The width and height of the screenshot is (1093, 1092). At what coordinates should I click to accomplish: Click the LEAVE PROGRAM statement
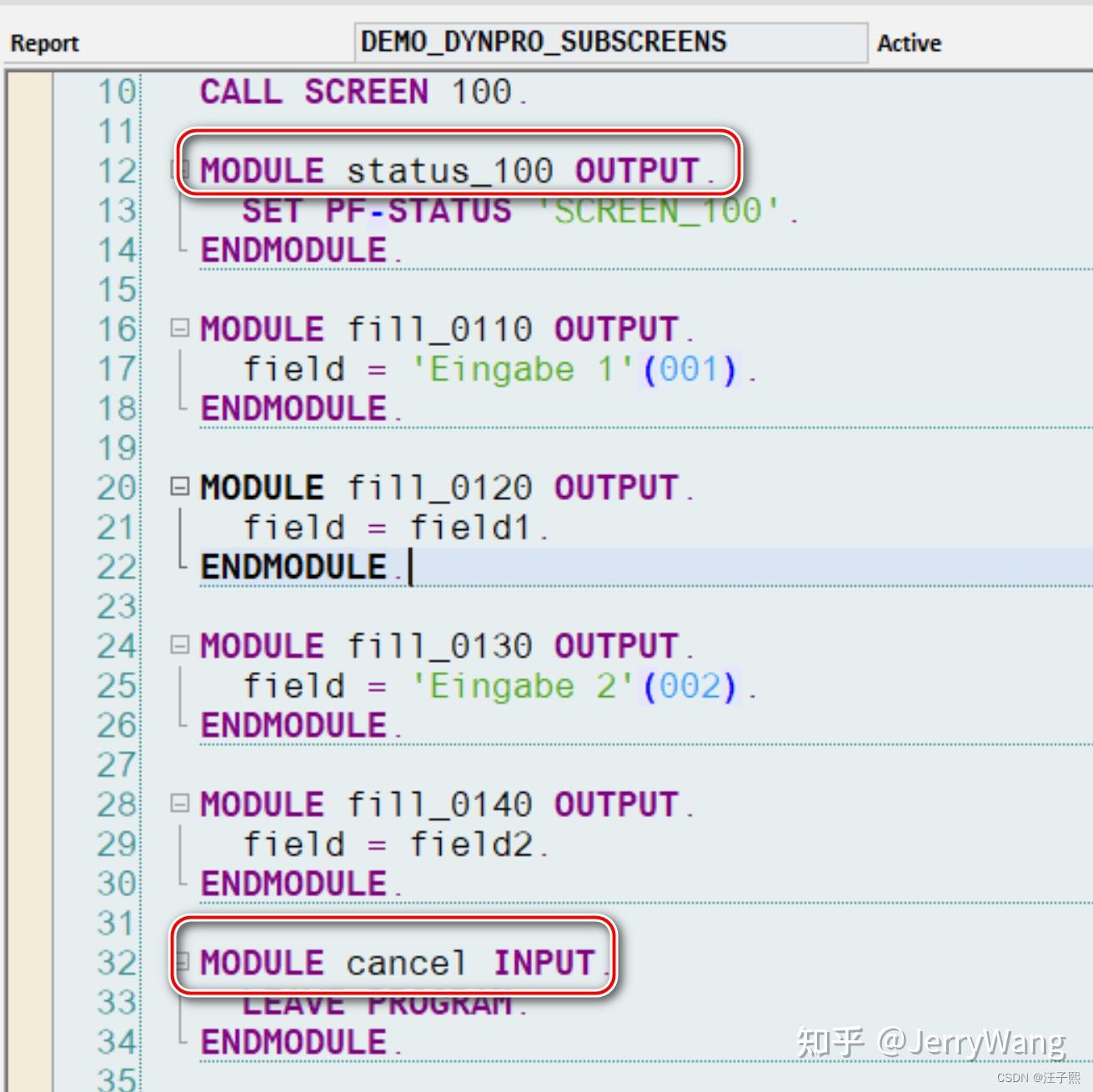click(x=379, y=1002)
